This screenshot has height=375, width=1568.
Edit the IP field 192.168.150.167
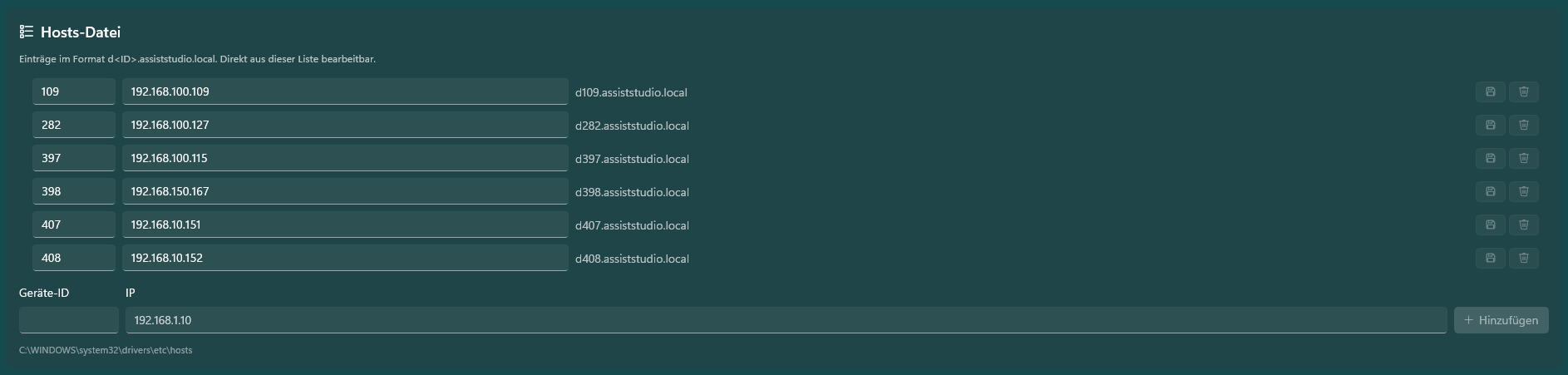point(345,191)
